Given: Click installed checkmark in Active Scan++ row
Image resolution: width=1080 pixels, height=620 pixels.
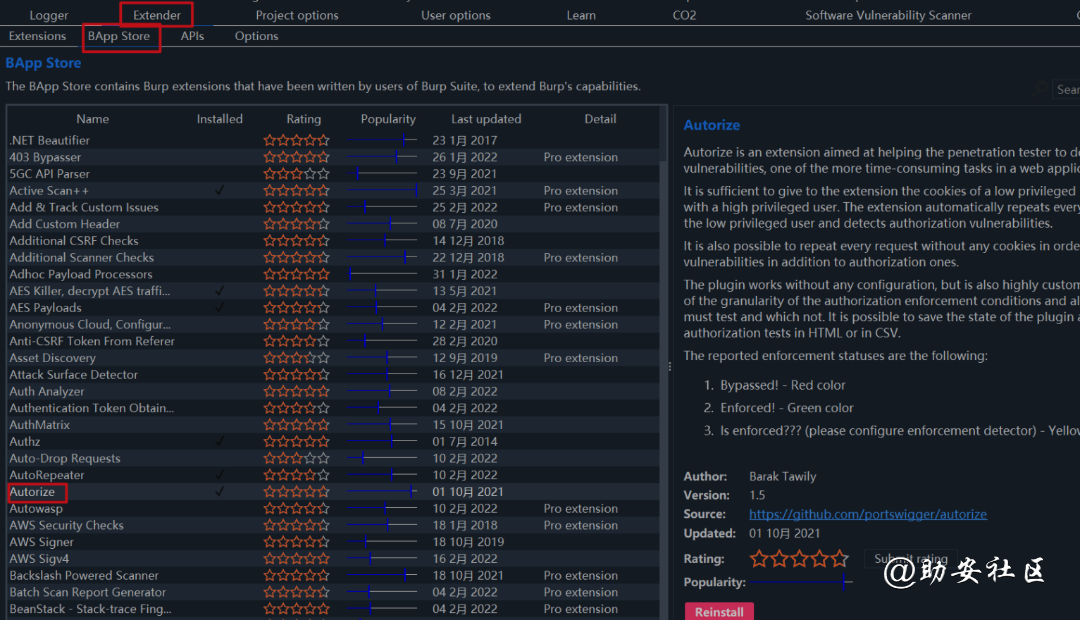Looking at the screenshot, I should (x=219, y=190).
